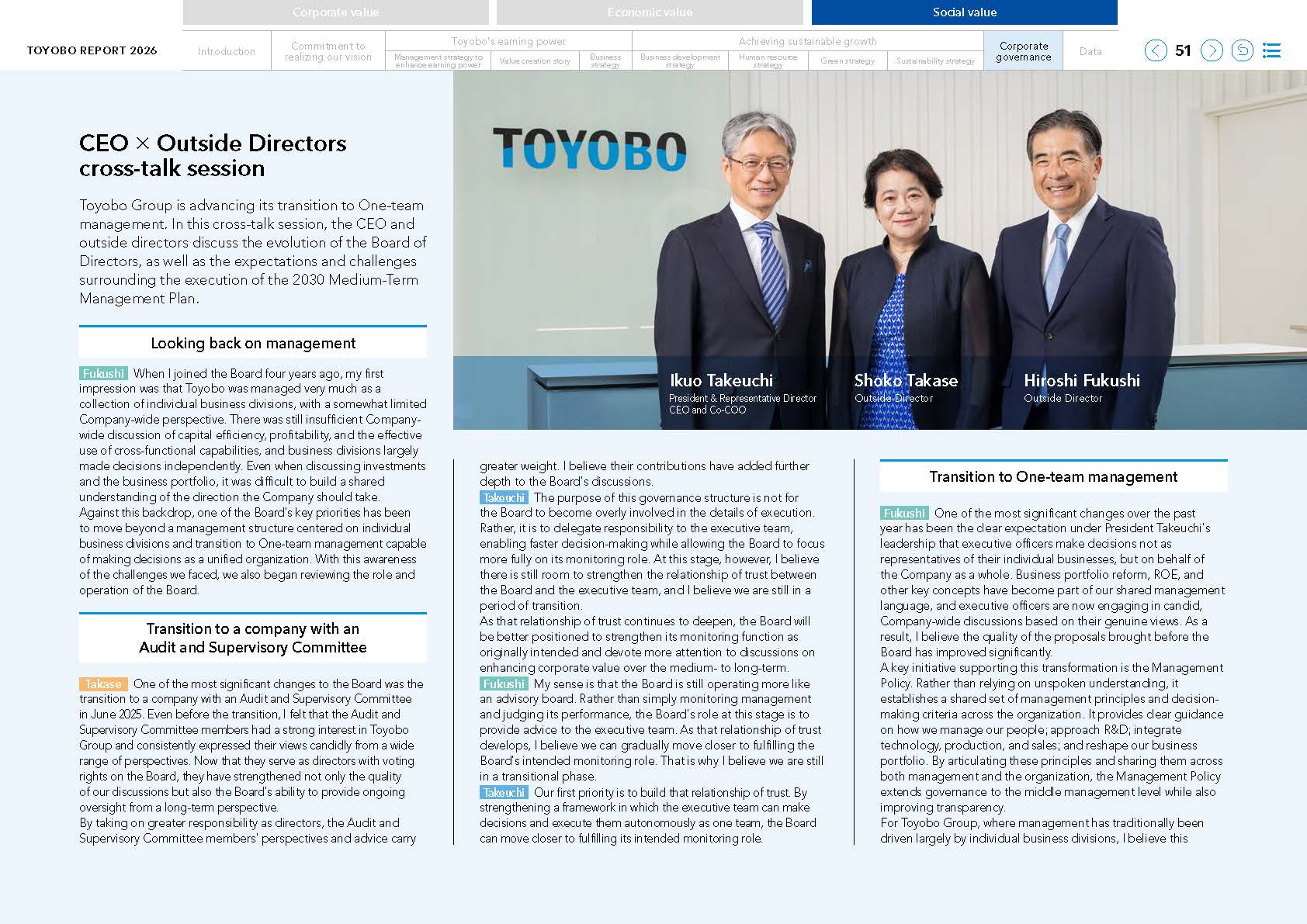The image size is (1307, 924).
Task: Open the Data section
Action: click(1090, 51)
